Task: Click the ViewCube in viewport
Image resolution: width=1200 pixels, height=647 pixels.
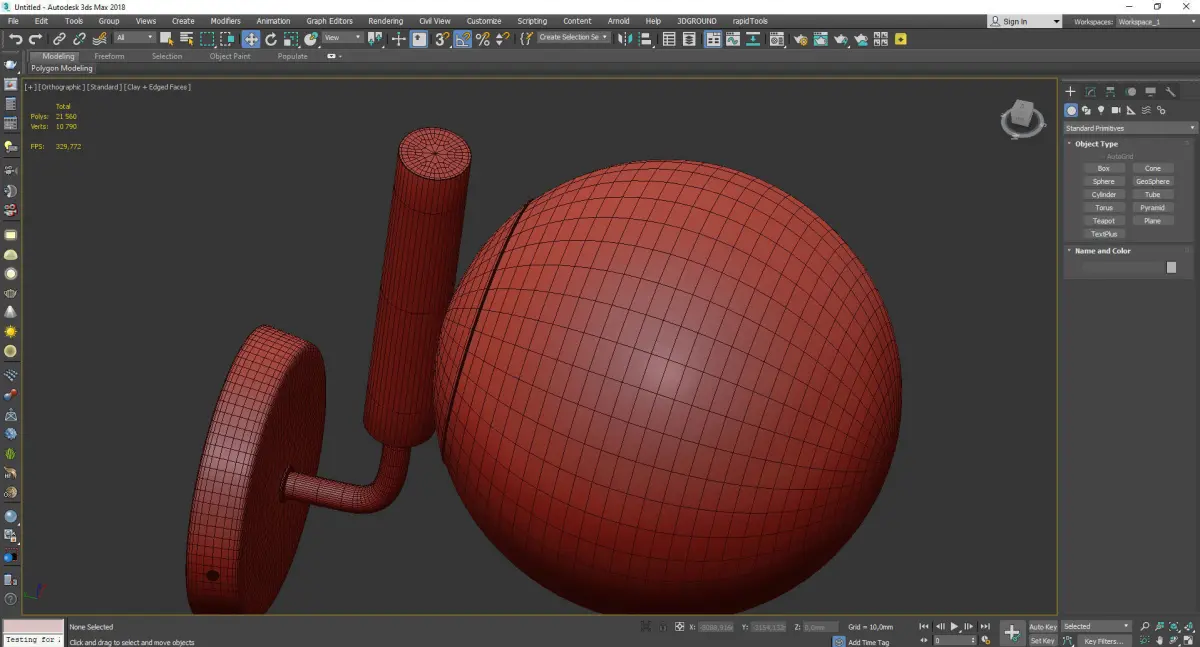Action: [x=1022, y=118]
